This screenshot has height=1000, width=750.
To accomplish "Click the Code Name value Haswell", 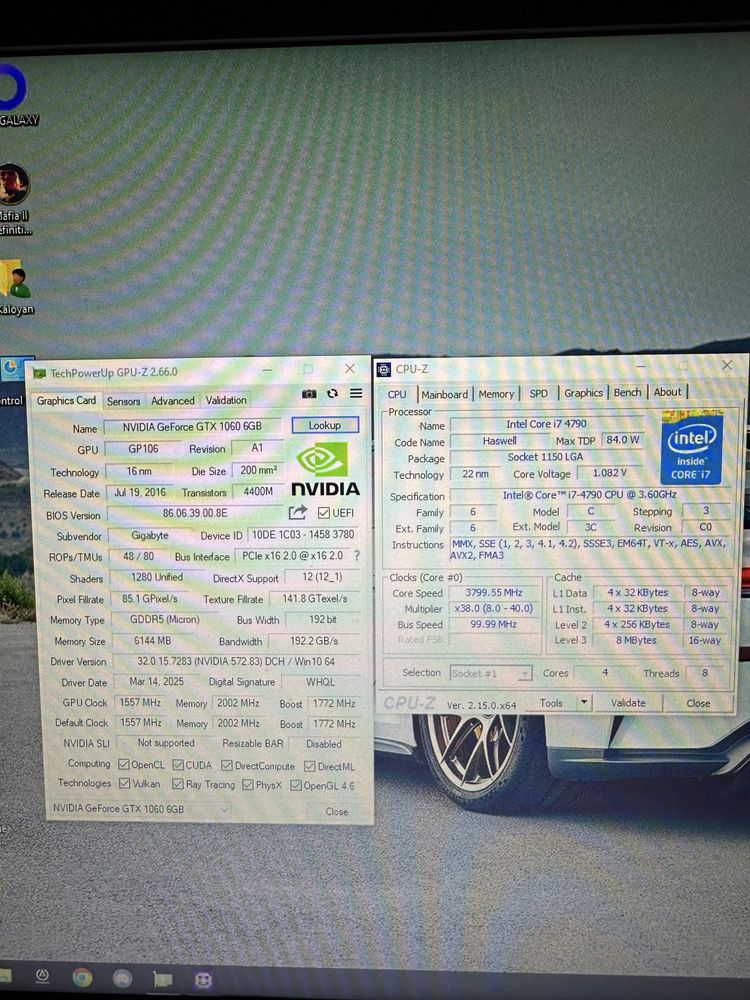I will point(499,441).
